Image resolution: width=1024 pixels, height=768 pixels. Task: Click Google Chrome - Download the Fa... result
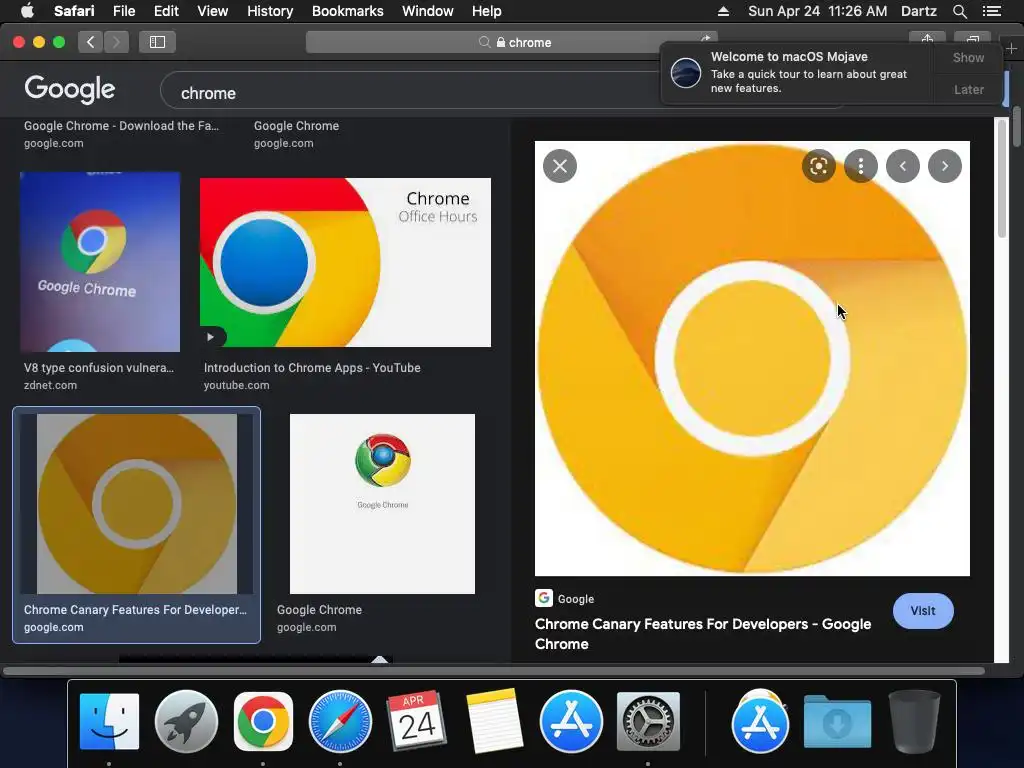tap(121, 125)
